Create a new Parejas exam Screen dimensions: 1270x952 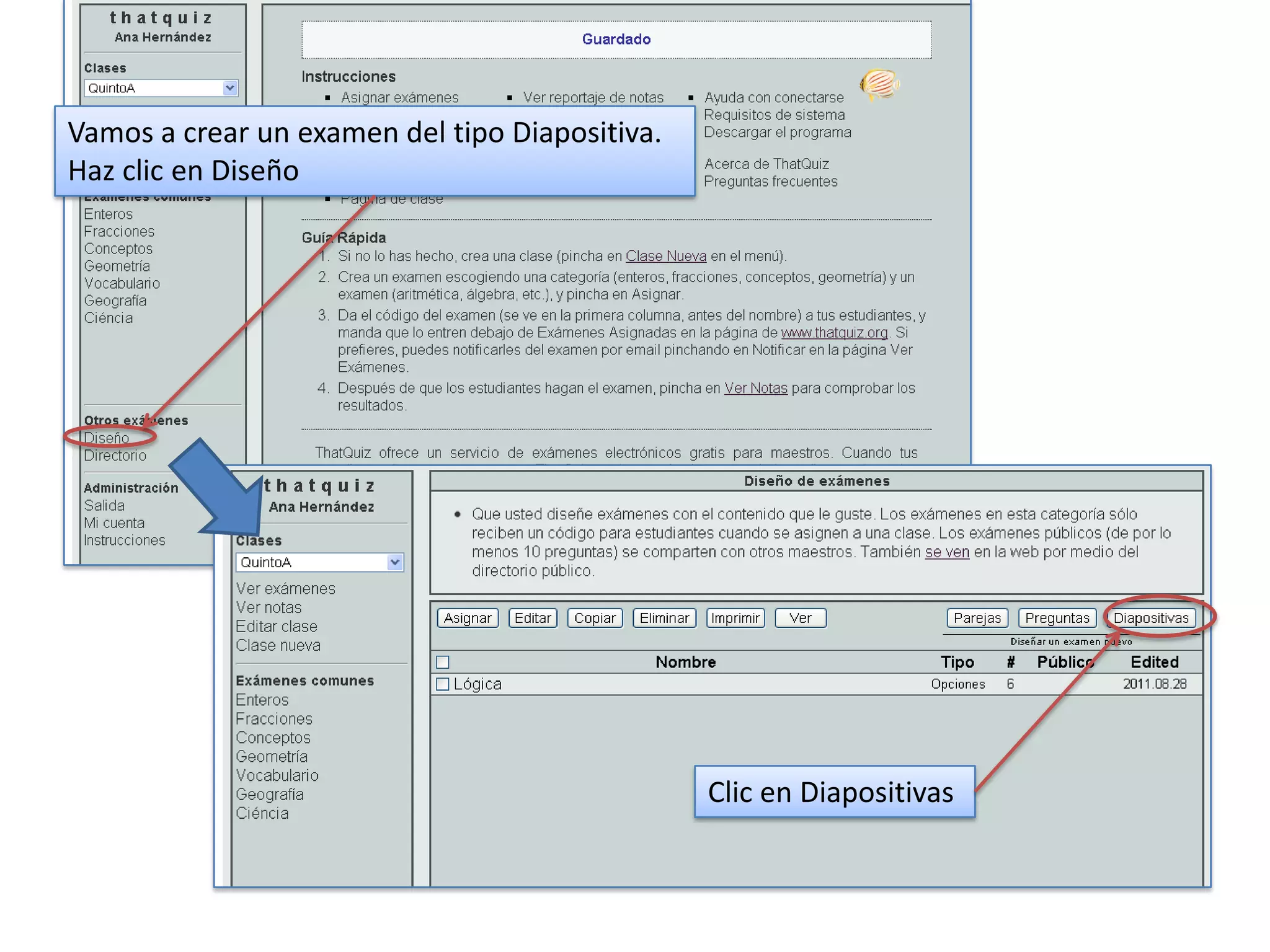pos(977,618)
